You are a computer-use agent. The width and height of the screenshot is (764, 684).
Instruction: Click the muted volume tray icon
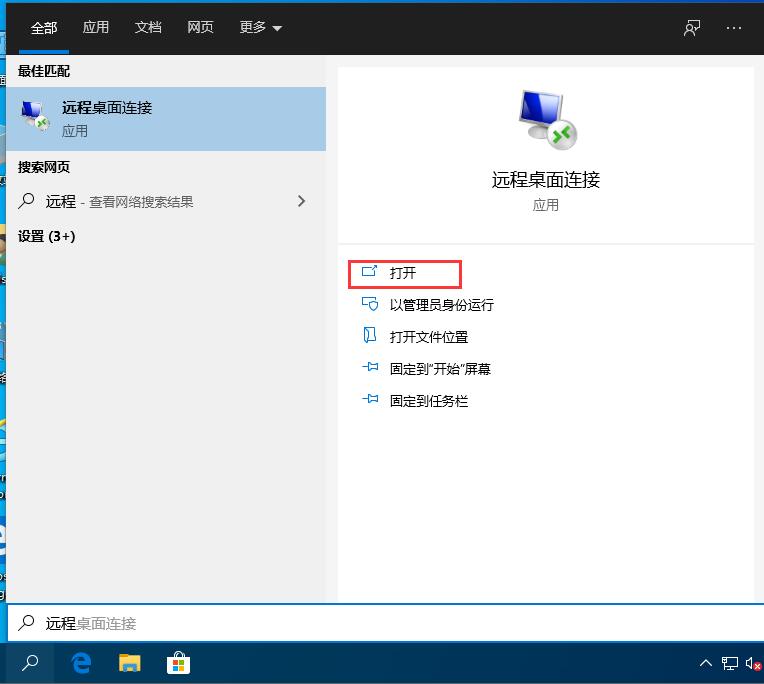point(751,663)
